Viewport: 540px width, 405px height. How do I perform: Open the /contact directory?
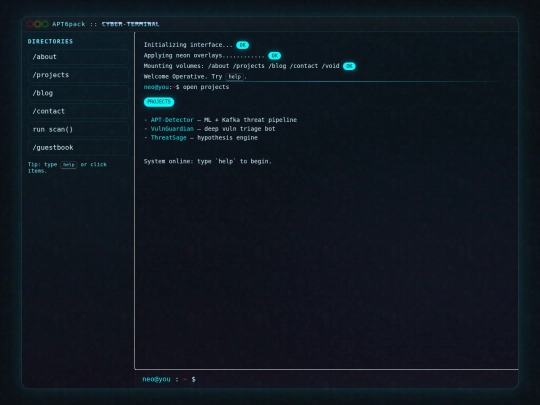78,111
